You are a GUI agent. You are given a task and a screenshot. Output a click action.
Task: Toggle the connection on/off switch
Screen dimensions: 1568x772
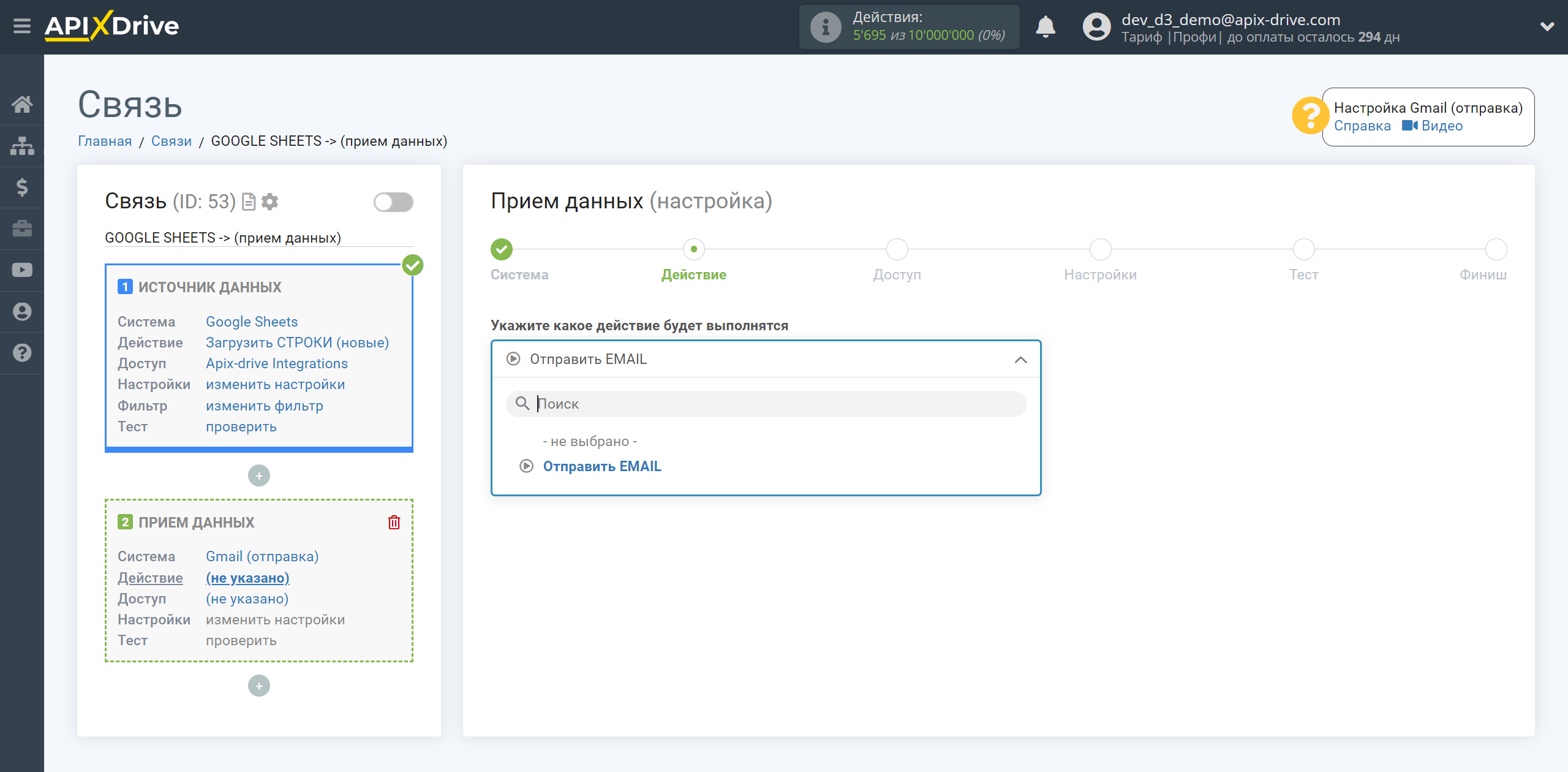[393, 202]
